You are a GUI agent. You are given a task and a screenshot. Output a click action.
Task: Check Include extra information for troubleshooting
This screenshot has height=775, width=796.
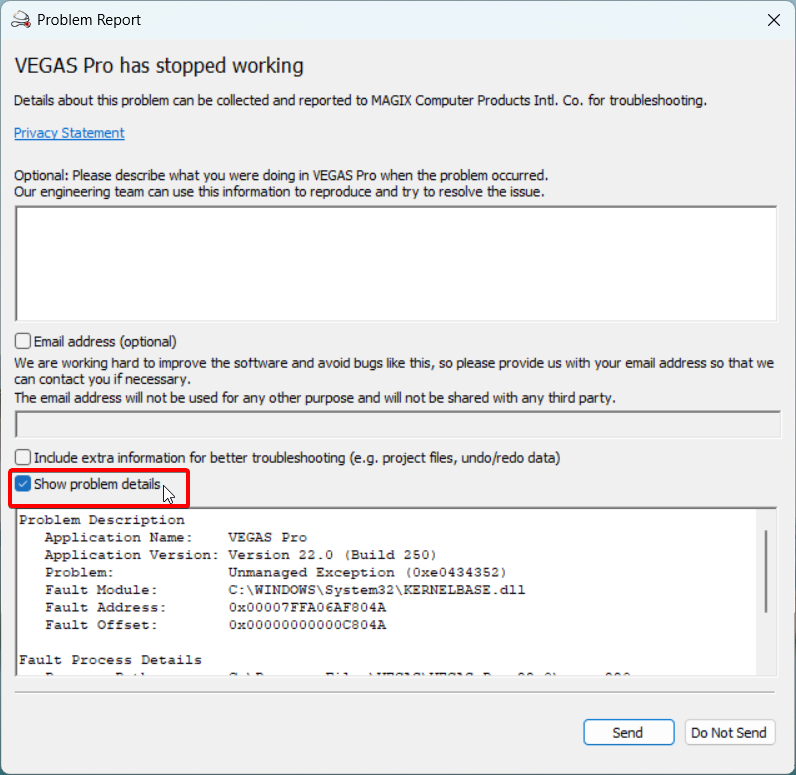click(23, 458)
